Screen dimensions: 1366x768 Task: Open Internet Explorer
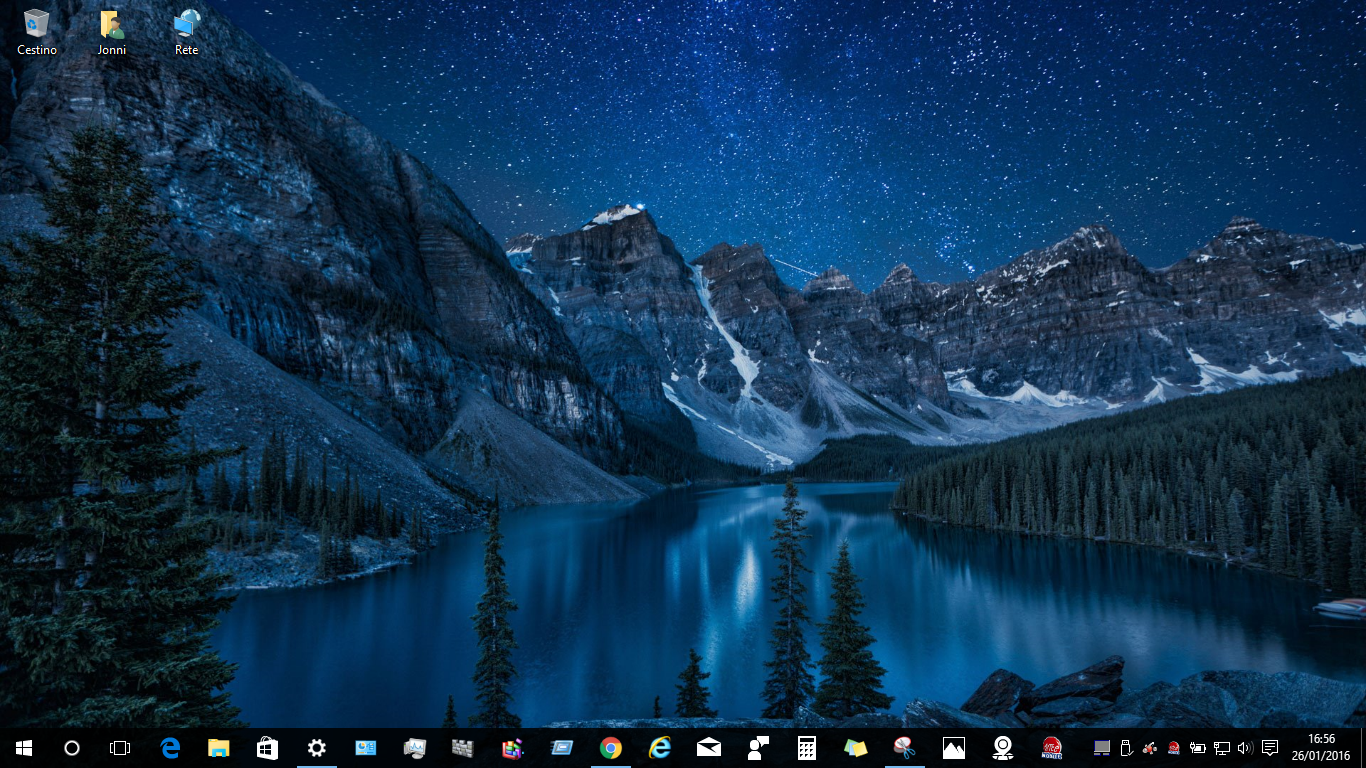pos(659,747)
